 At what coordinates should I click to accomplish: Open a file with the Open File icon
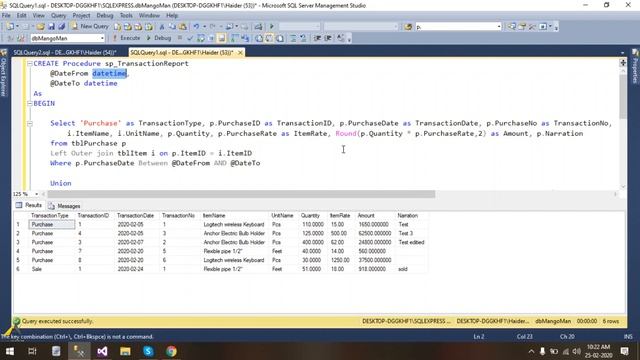[40, 27]
